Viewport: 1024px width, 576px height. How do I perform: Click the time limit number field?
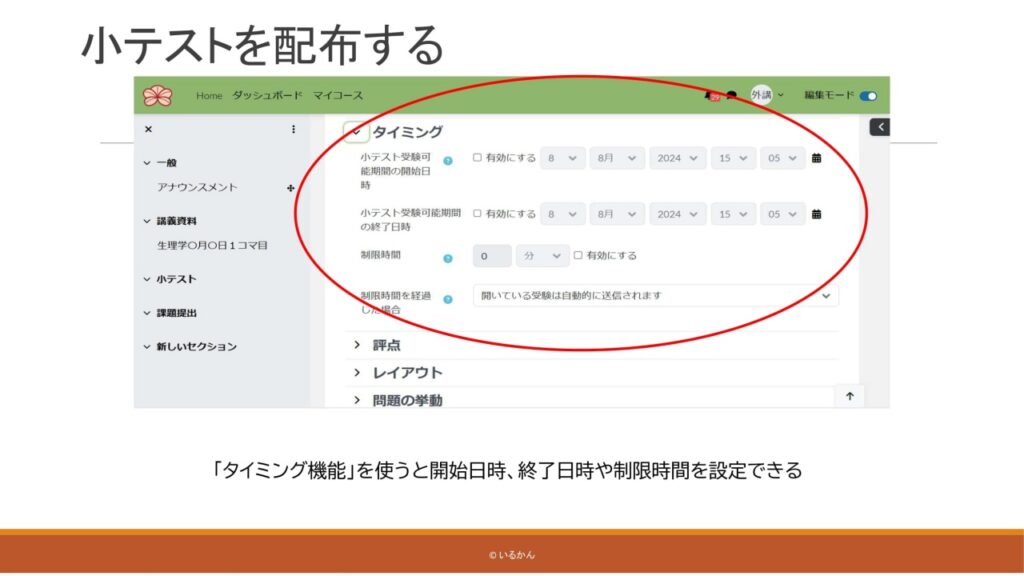point(491,256)
